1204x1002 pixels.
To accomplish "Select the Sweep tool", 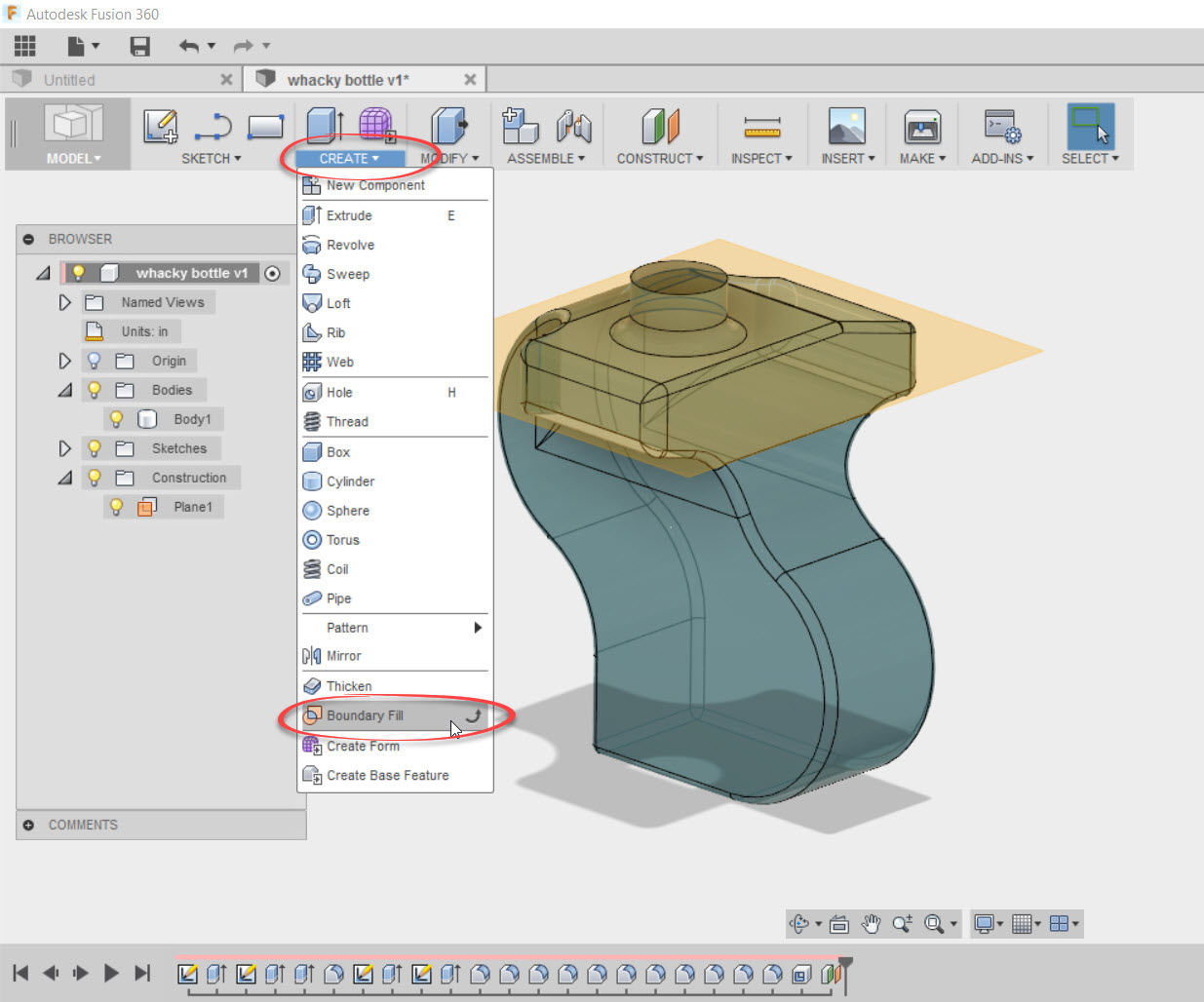I will 348,274.
